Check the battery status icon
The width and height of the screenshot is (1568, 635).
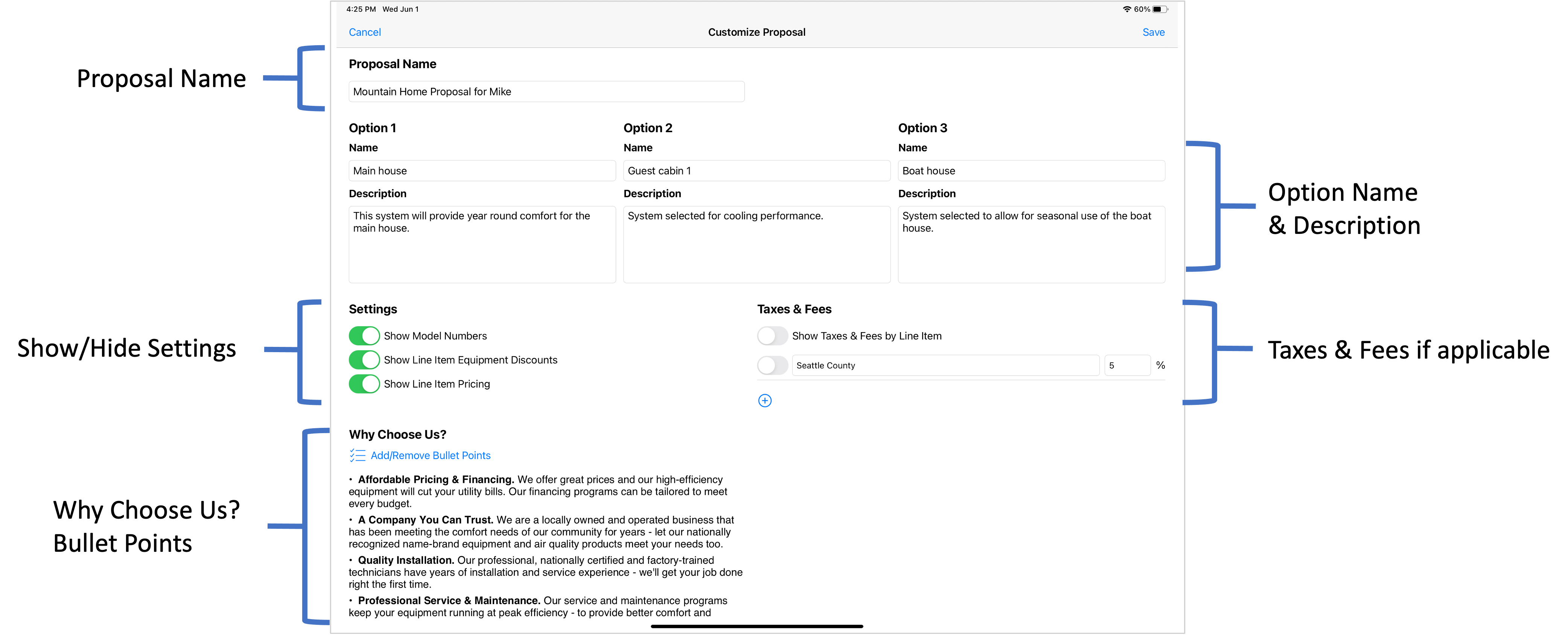[x=1160, y=9]
